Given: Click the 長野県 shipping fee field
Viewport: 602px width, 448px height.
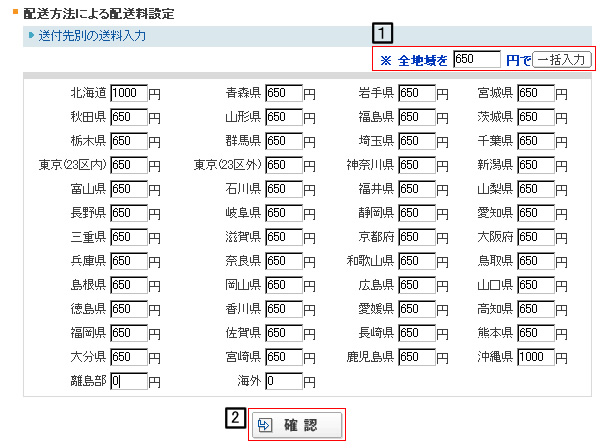Looking at the screenshot, I should pos(129,213).
